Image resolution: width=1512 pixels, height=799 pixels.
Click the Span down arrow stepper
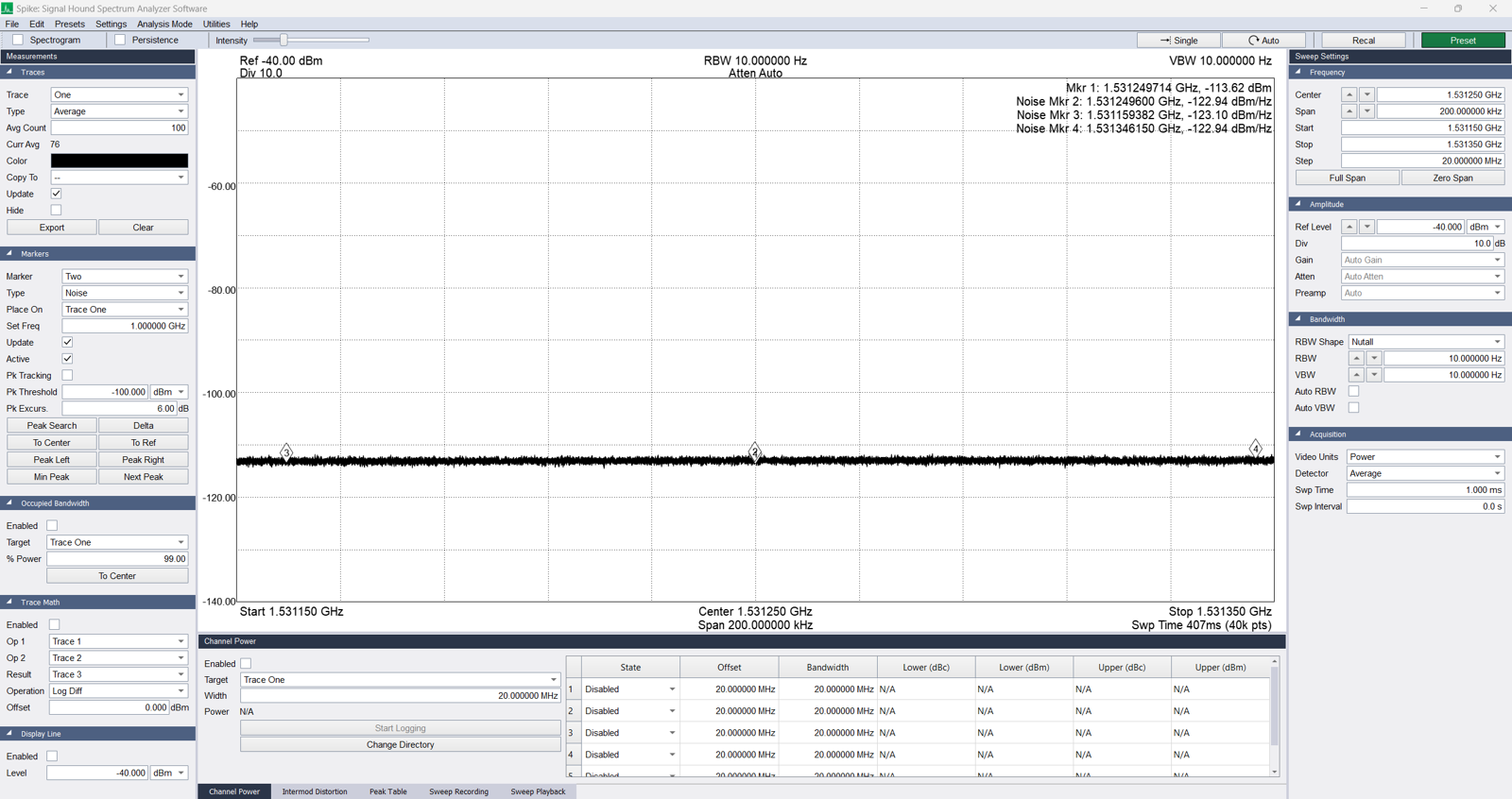pyautogui.click(x=1366, y=111)
